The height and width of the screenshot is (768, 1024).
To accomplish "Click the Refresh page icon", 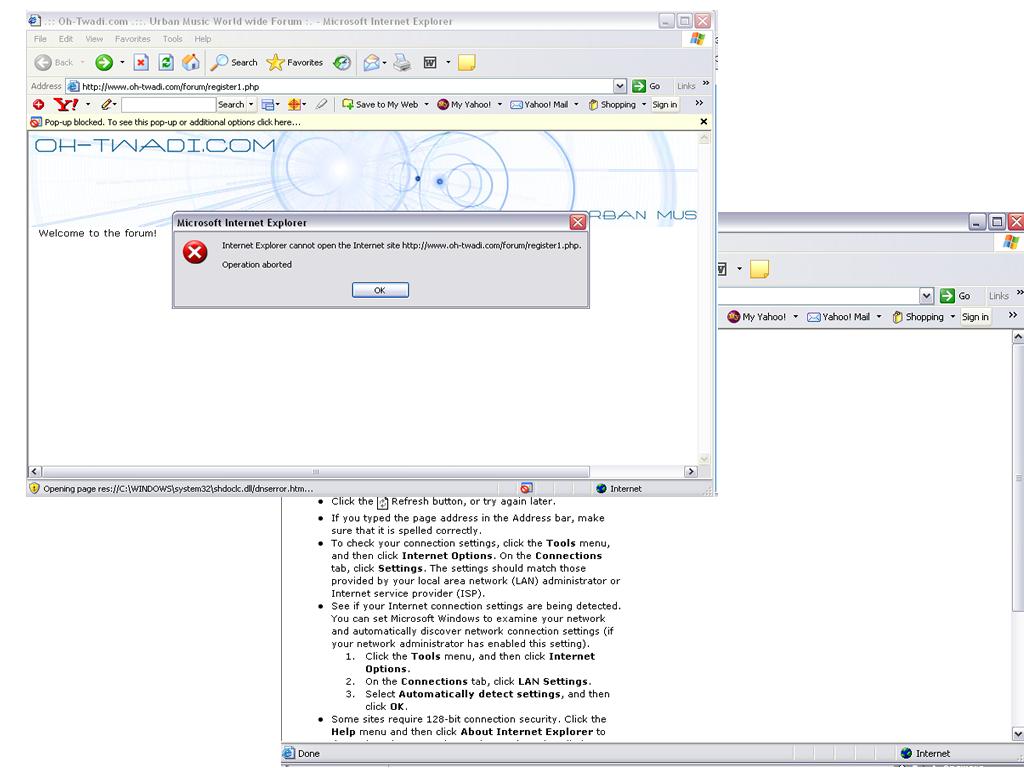I will 166,63.
